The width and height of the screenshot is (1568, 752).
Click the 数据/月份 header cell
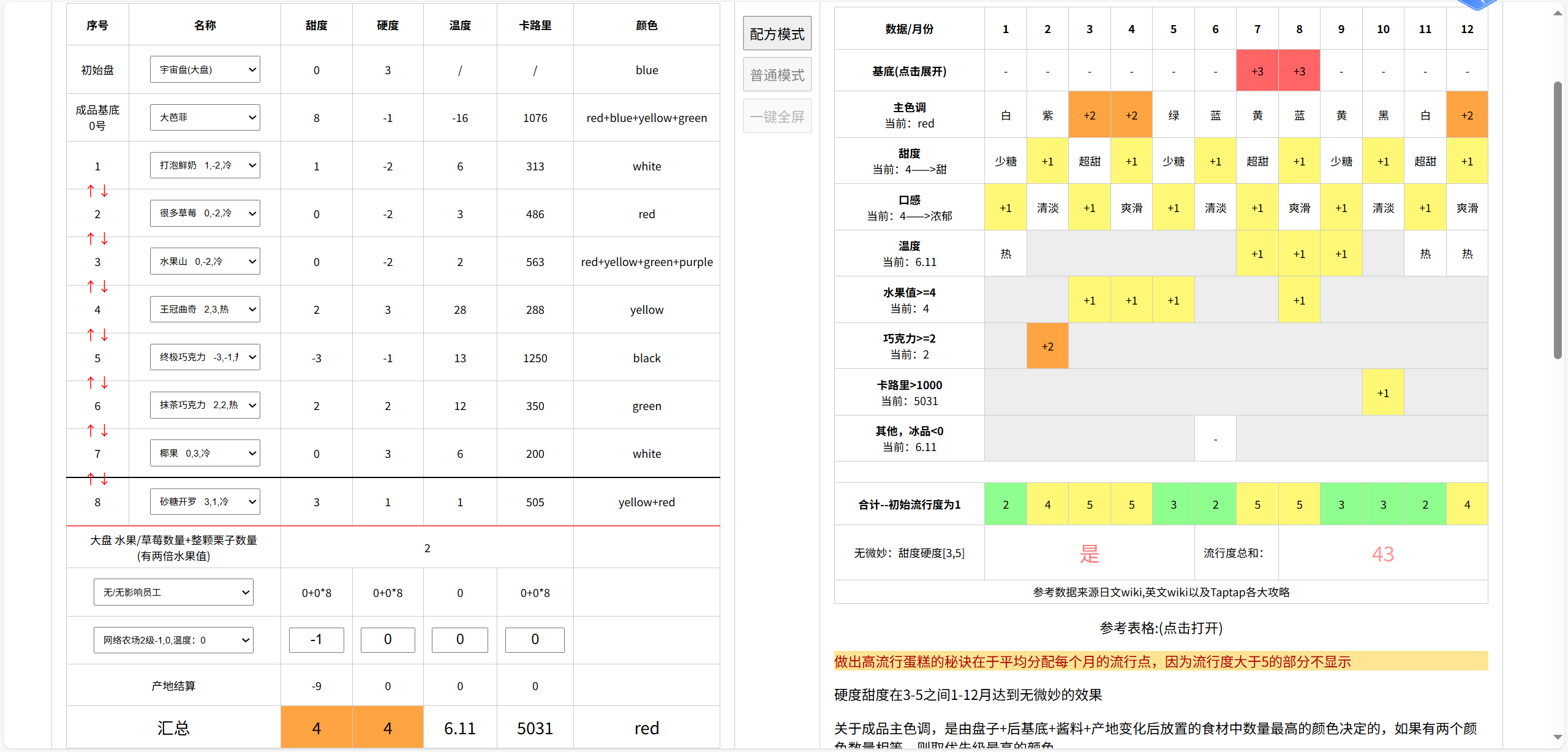tap(910, 29)
